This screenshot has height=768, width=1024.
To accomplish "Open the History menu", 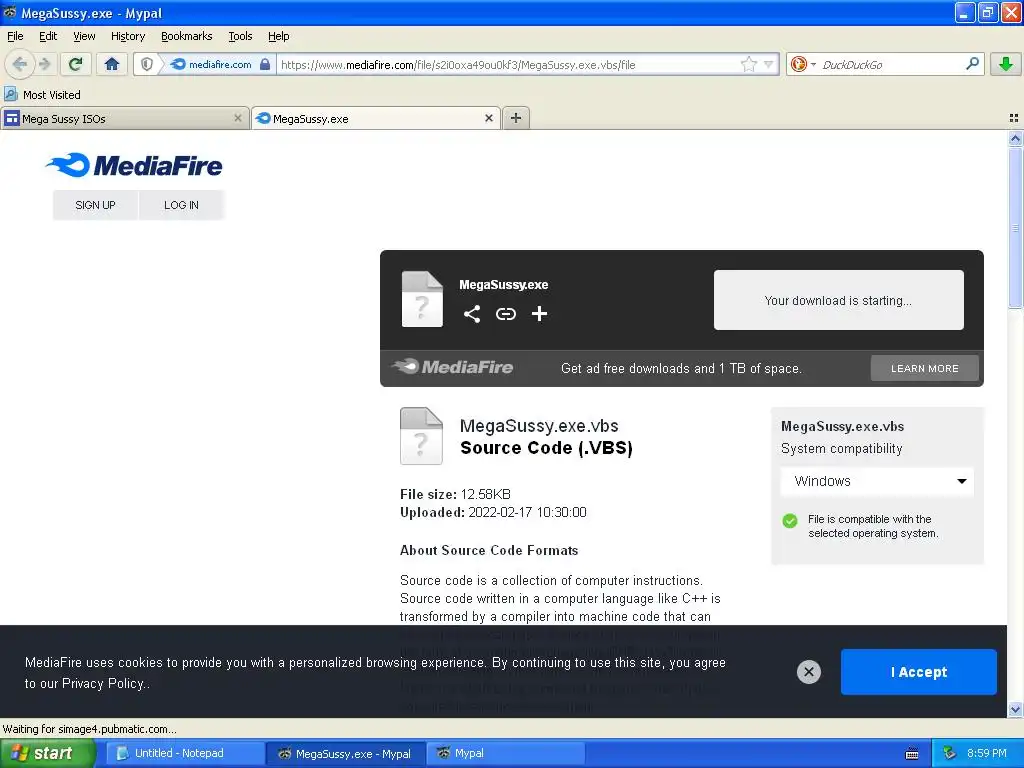I will point(127,36).
